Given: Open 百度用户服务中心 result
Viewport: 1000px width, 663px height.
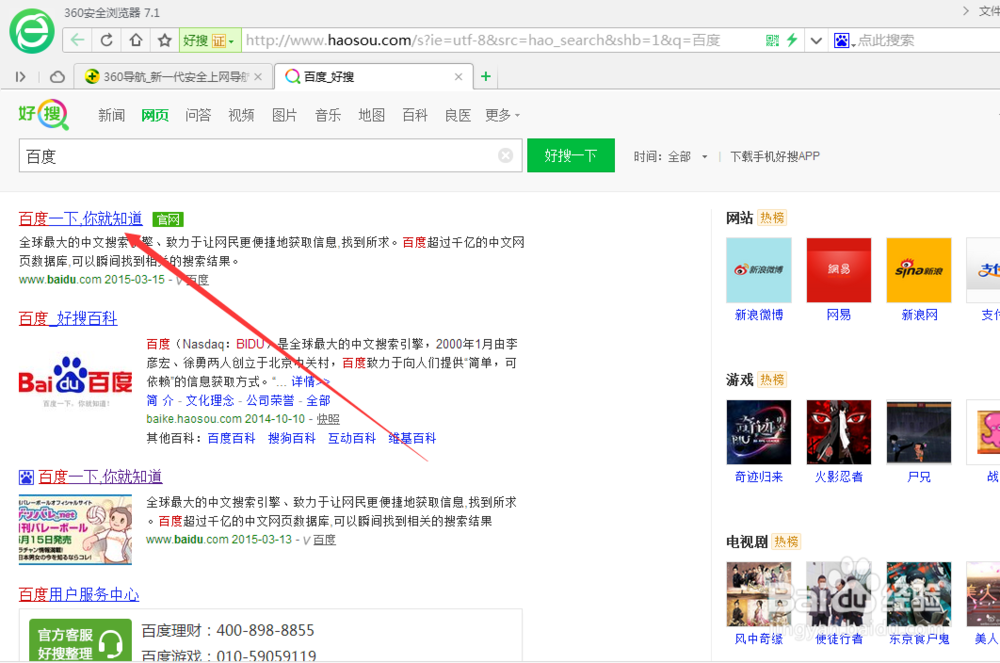Looking at the screenshot, I should 79,595.
